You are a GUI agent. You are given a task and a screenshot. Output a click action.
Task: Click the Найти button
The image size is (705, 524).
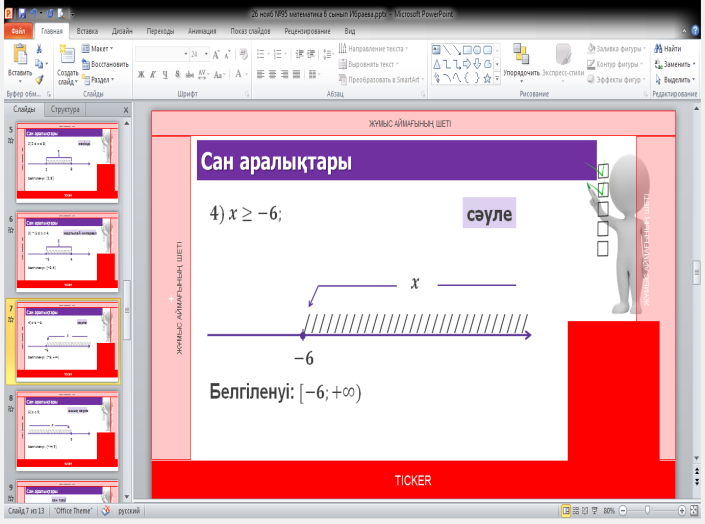[x=667, y=49]
